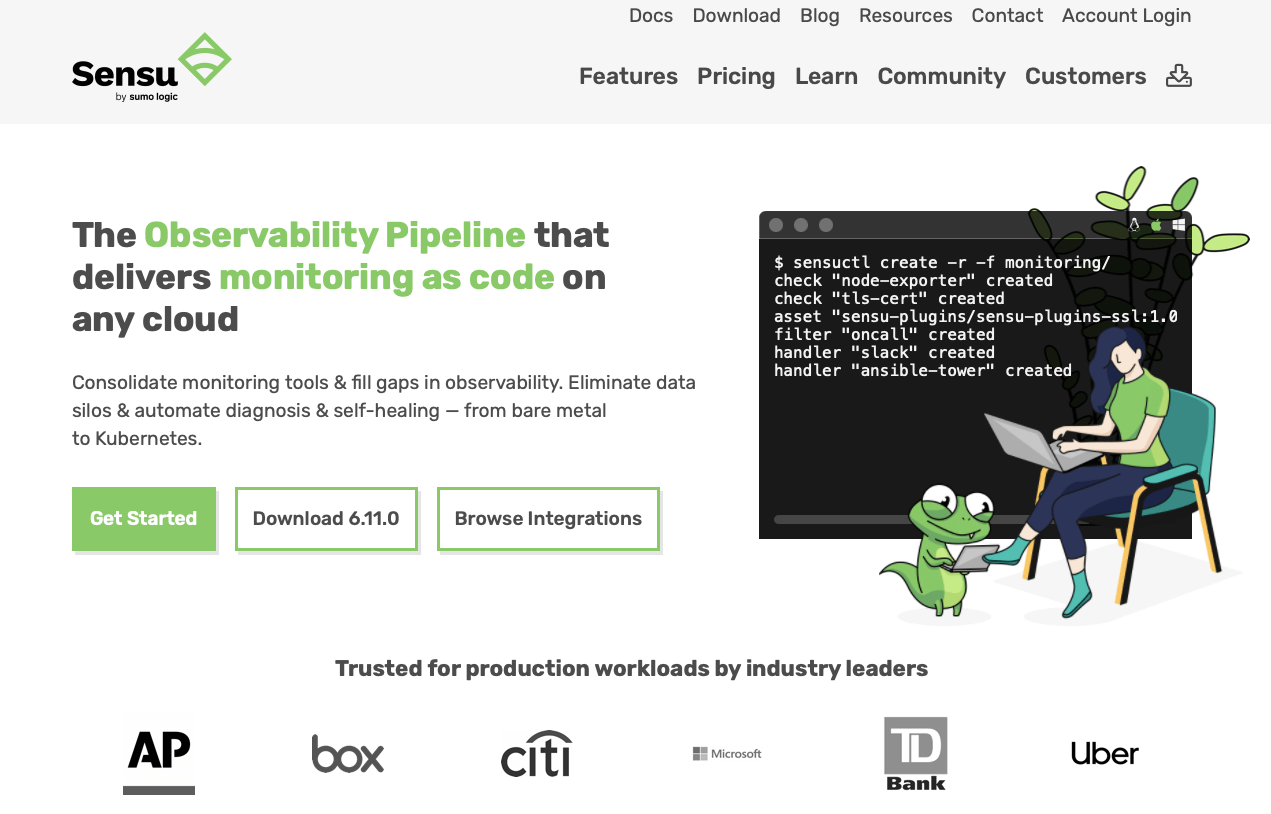
Task: Open the Contact page
Action: (x=1007, y=16)
